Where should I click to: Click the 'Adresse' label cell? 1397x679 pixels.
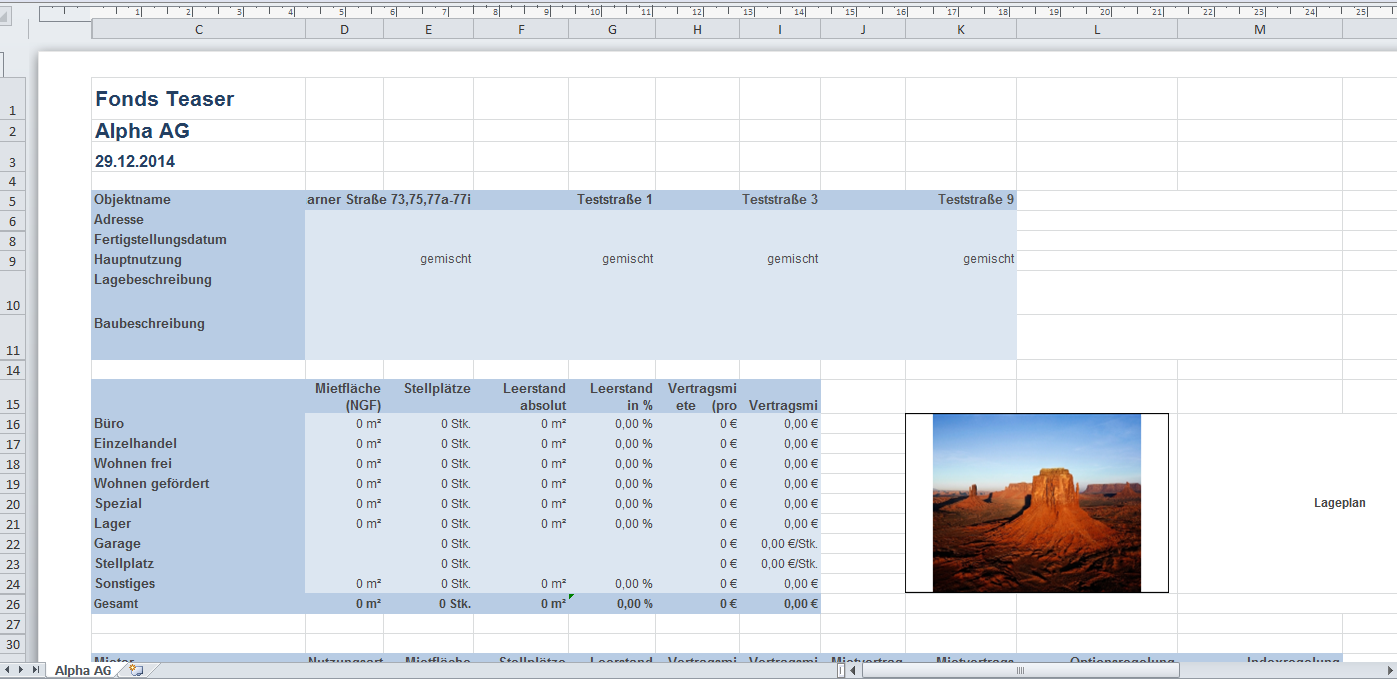click(198, 220)
